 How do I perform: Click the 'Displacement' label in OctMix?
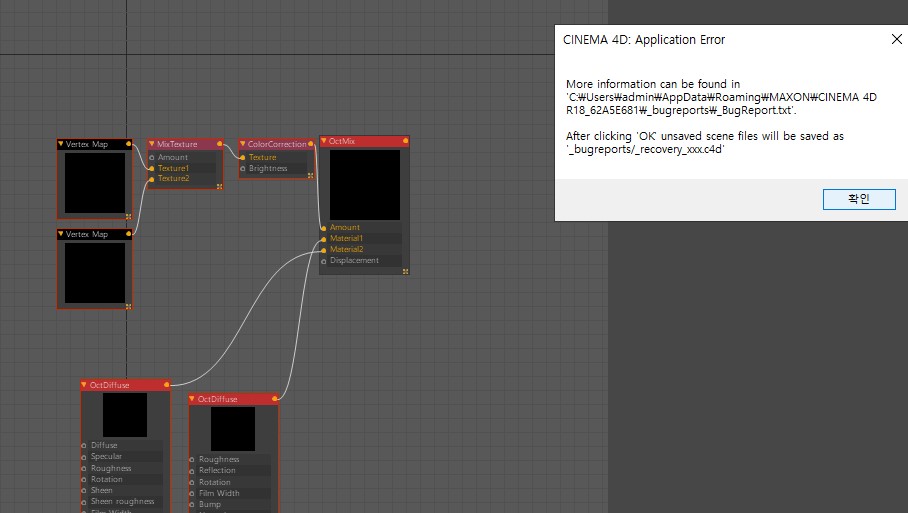coord(354,261)
